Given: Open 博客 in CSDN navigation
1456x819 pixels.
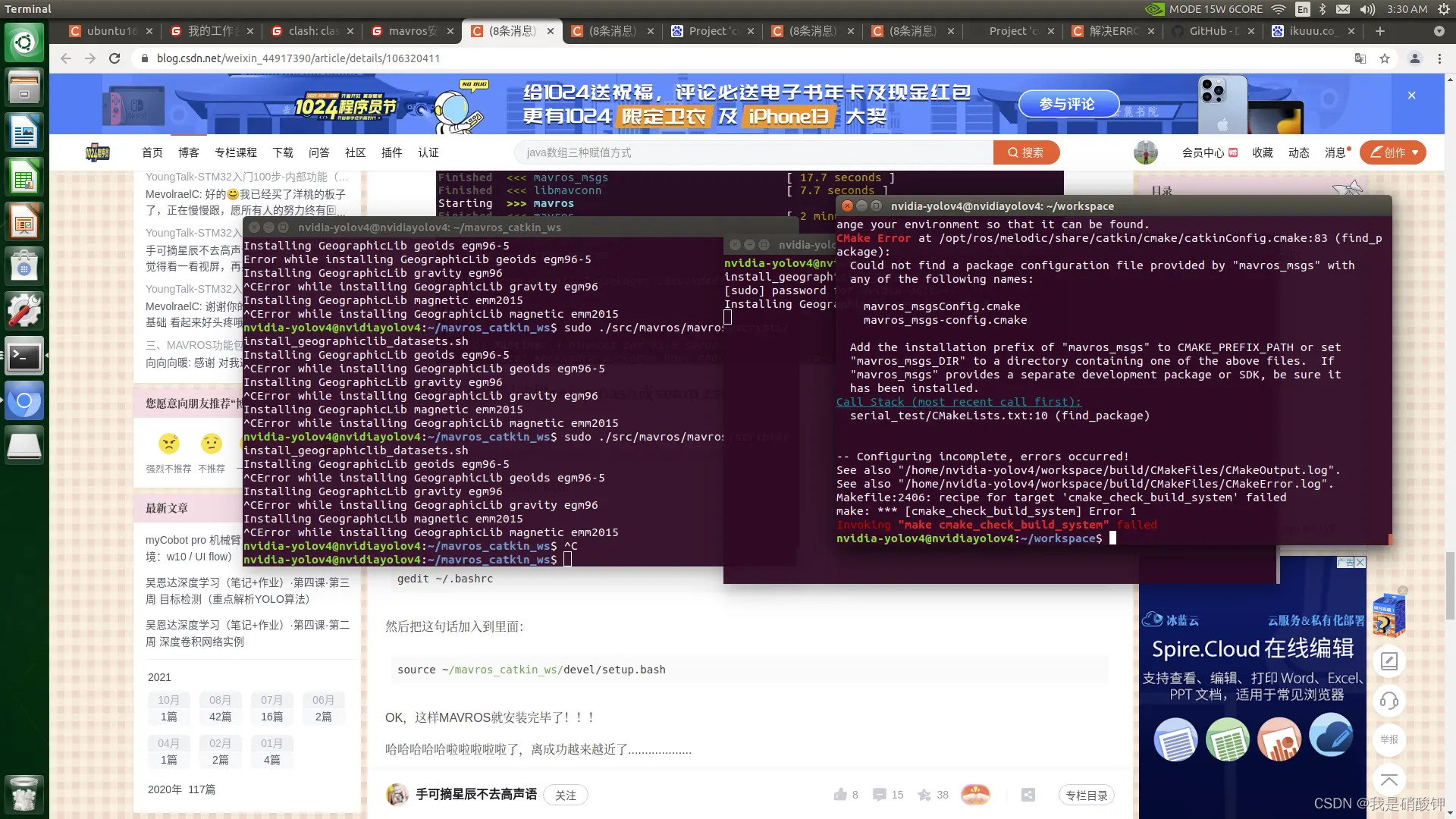Looking at the screenshot, I should pyautogui.click(x=189, y=152).
